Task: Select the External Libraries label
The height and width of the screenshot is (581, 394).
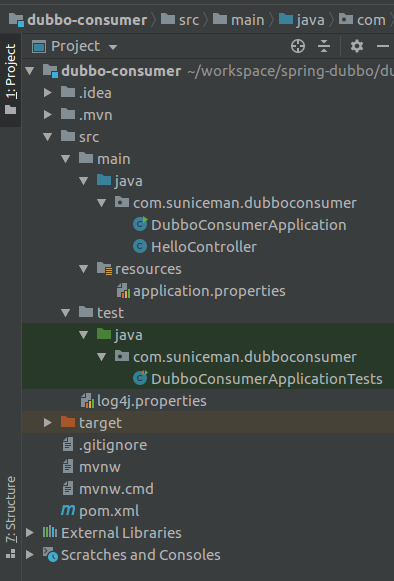Action: [121, 533]
